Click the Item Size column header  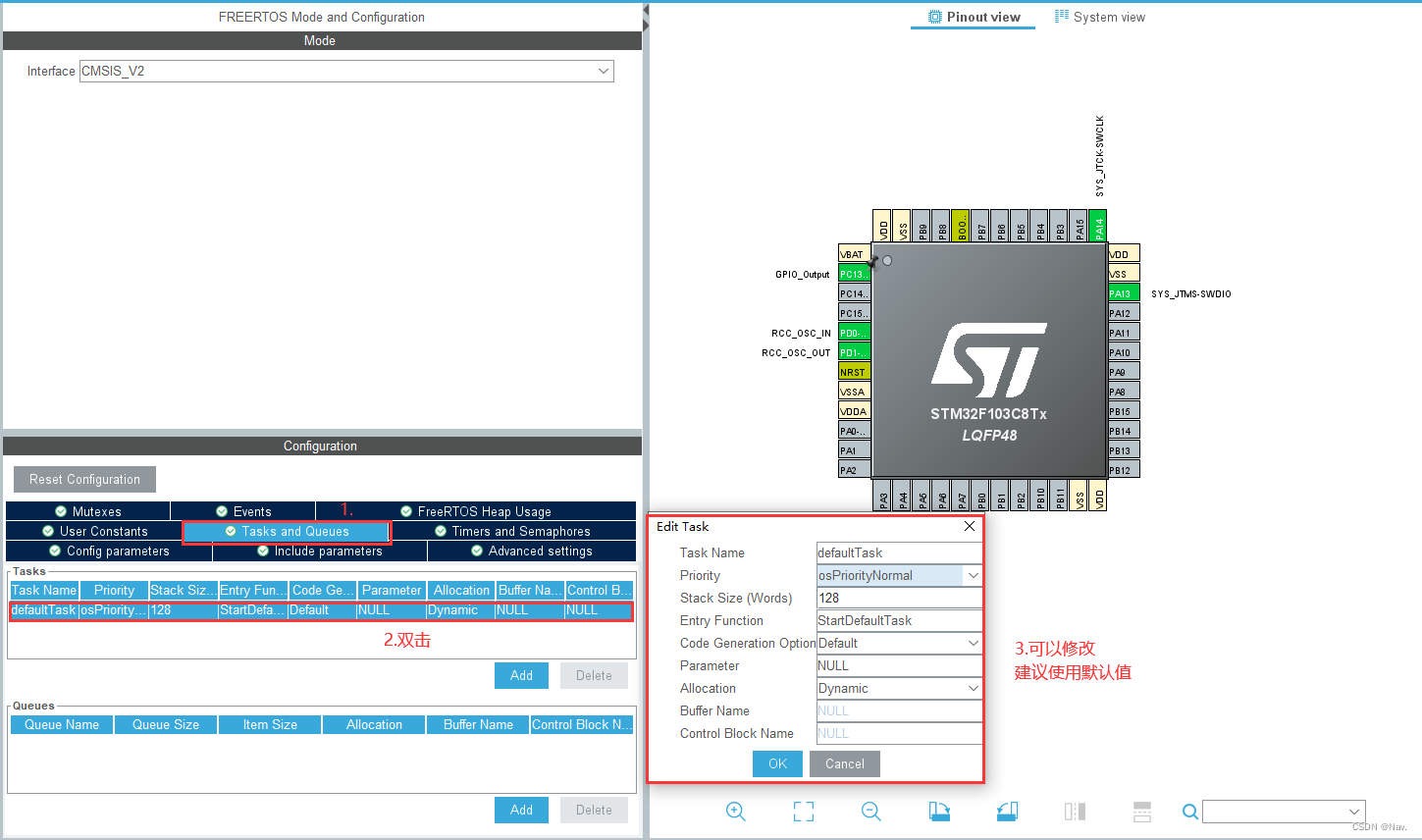(270, 724)
